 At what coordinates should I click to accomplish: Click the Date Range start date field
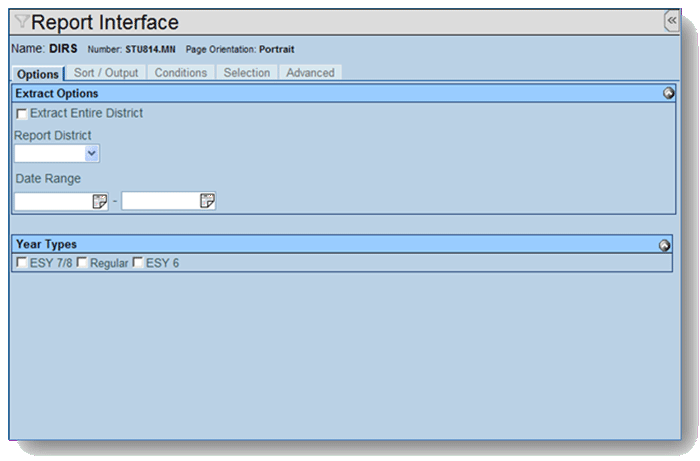[x=53, y=201]
